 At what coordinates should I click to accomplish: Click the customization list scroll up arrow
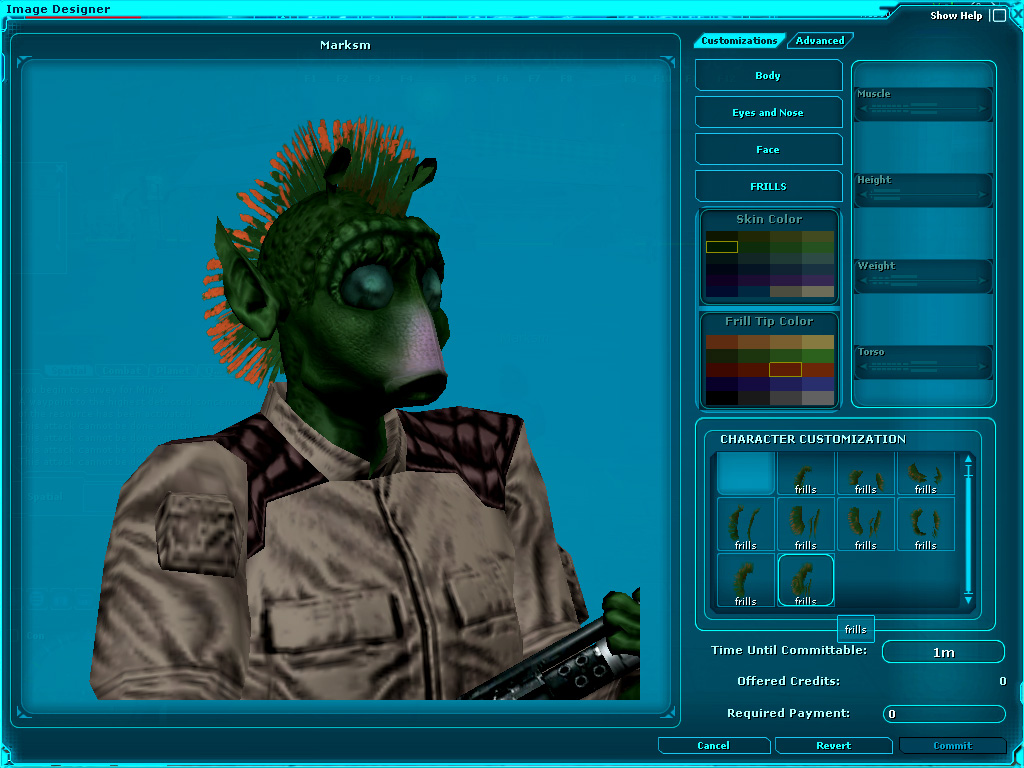tap(968, 459)
